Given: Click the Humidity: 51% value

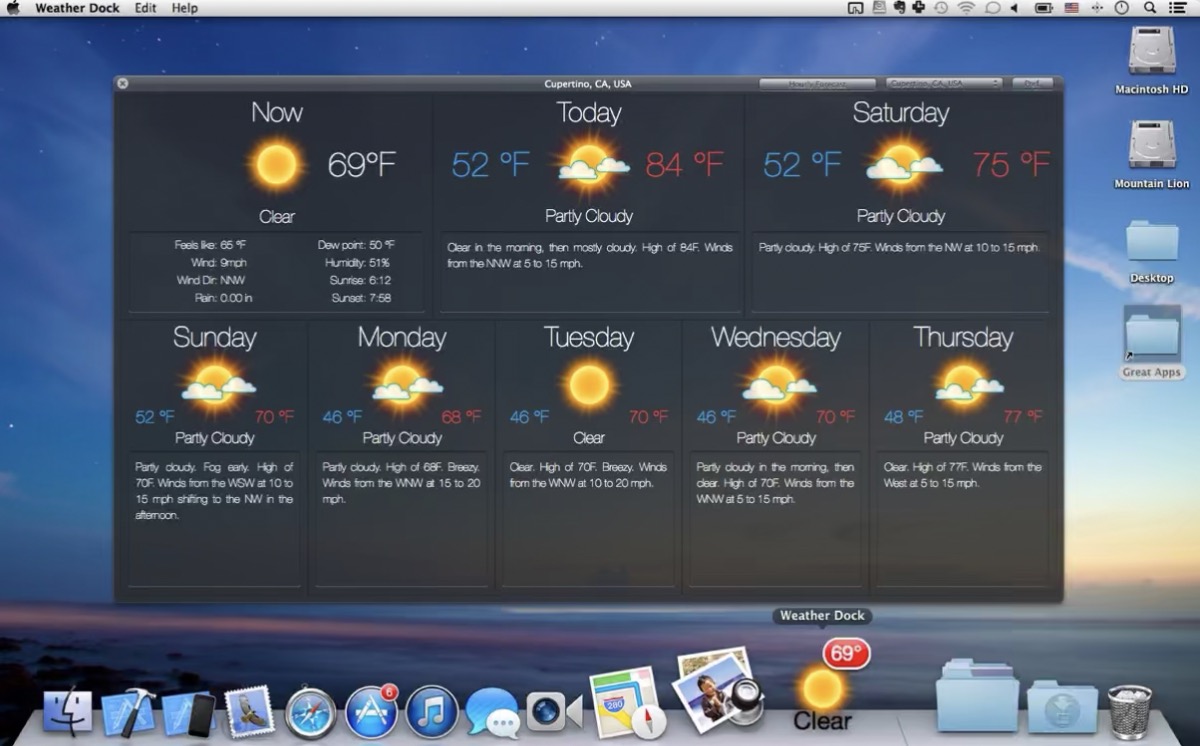Looking at the screenshot, I should pos(358,262).
